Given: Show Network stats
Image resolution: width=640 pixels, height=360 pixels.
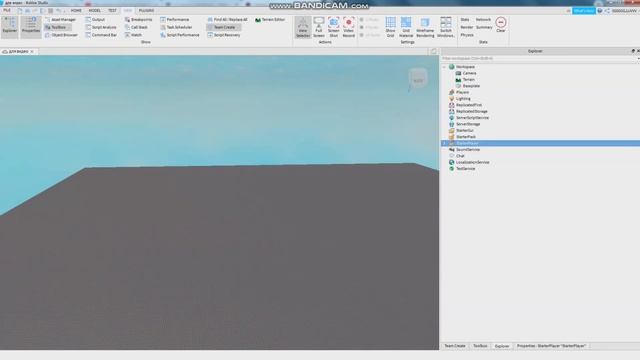Looking at the screenshot, I should click(483, 20).
